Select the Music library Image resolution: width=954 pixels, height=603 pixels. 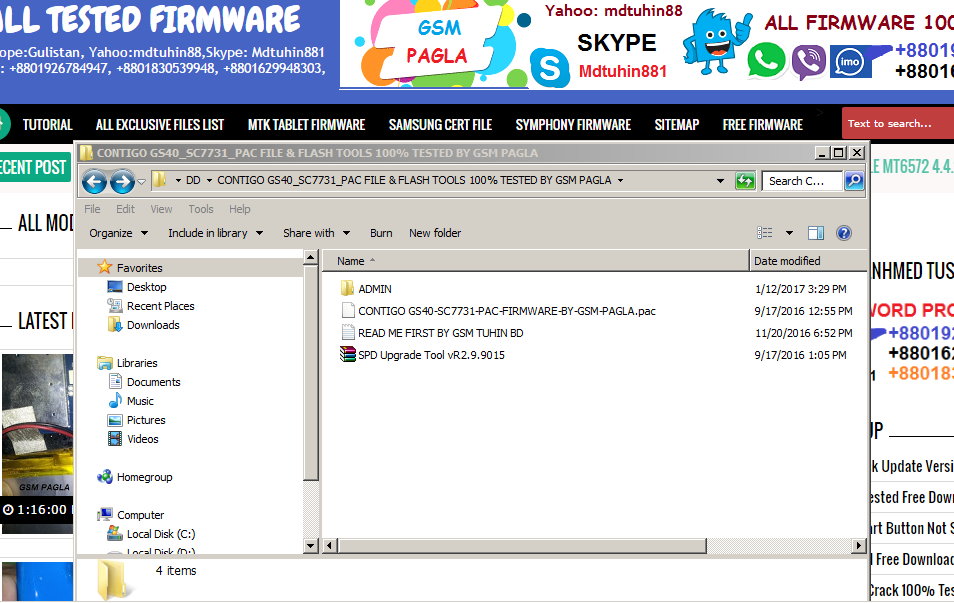[x=140, y=401]
